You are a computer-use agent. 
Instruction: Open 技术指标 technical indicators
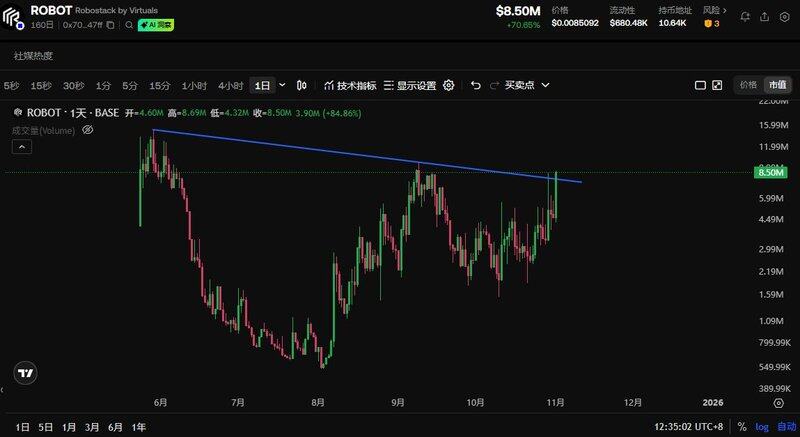[x=349, y=86]
